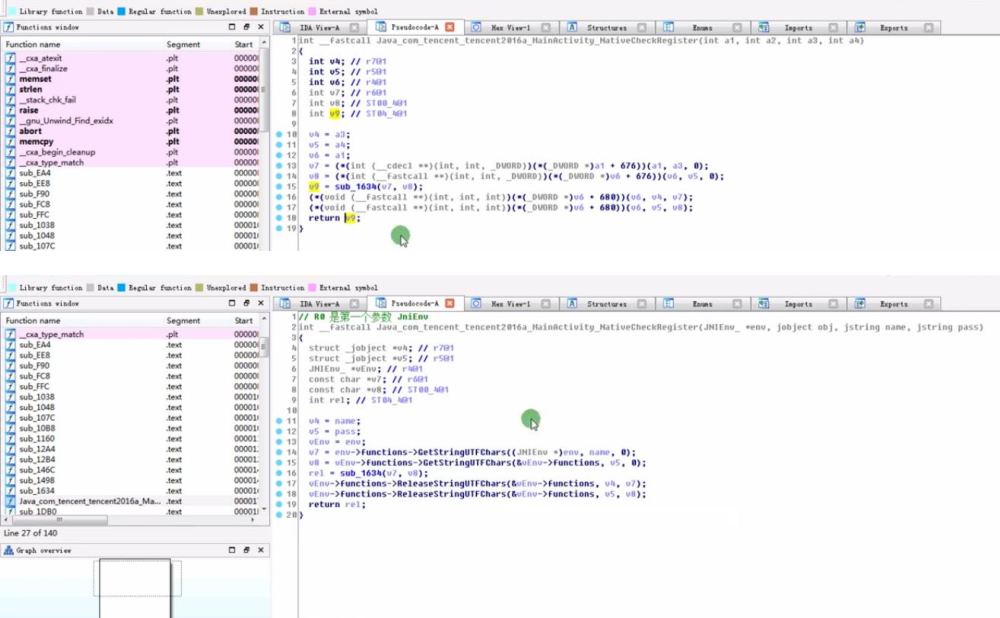This screenshot has width=1000, height=618.
Task: Click Regular function color swatch in lower legend
Action: [x=121, y=288]
